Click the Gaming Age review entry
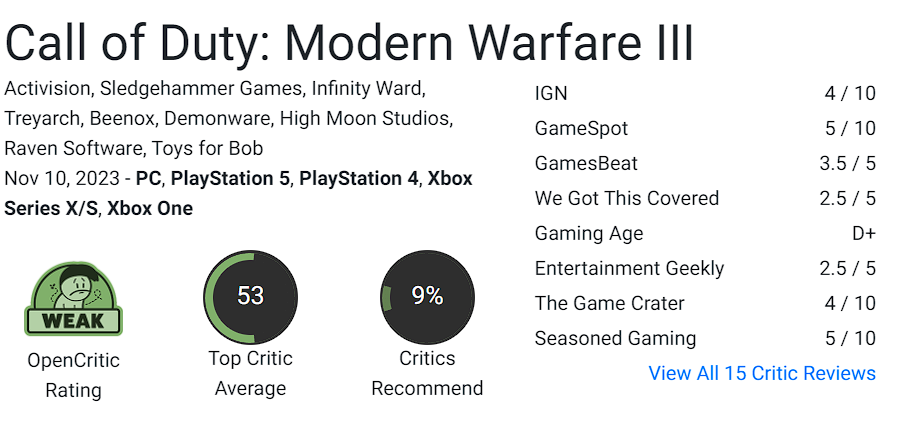Image resolution: width=898 pixels, height=439 pixels. 589,233
